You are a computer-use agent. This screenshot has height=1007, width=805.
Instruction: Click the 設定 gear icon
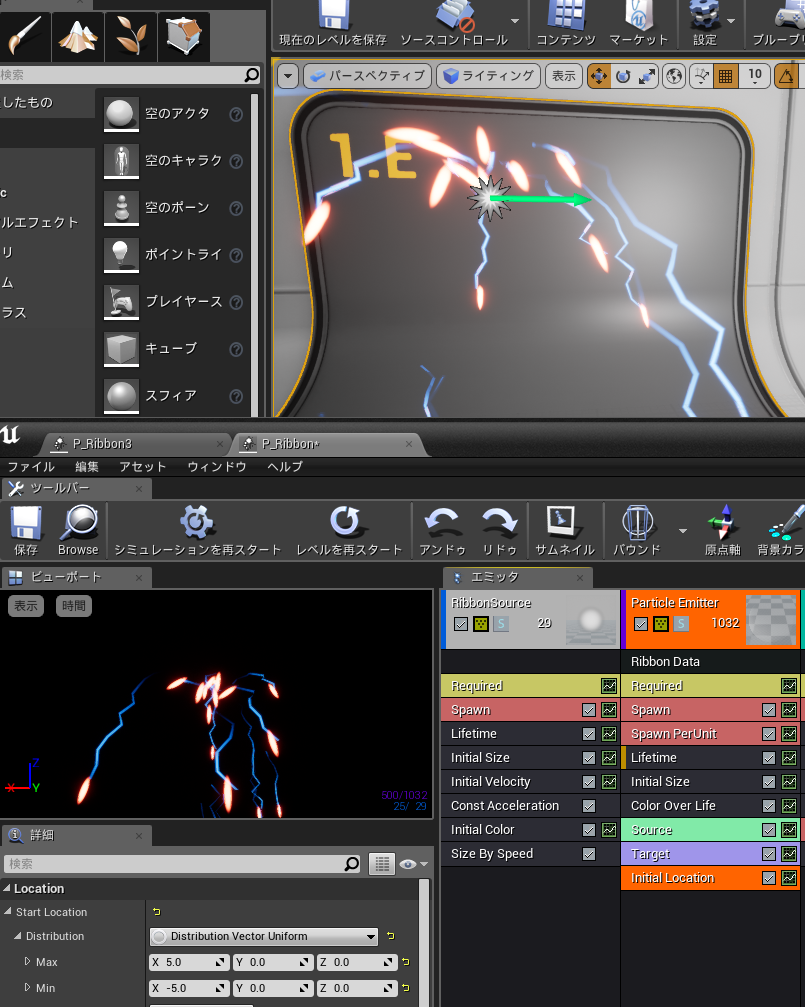(705, 15)
